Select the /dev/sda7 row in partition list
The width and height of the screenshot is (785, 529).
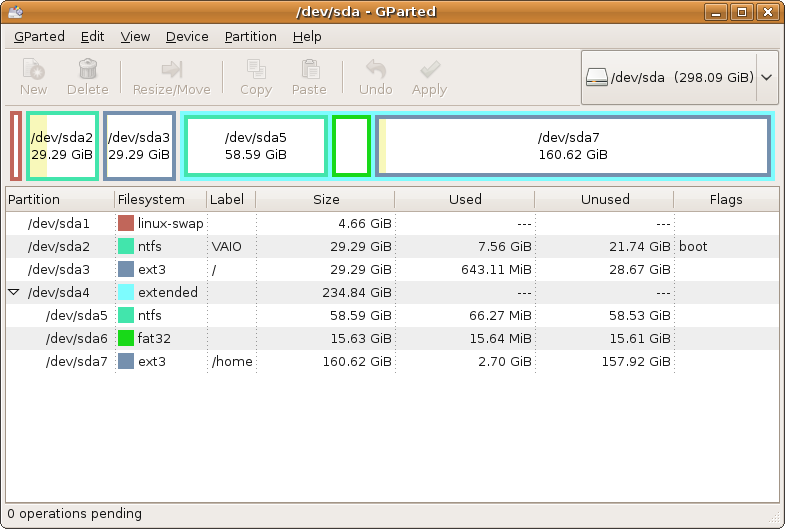point(392,361)
